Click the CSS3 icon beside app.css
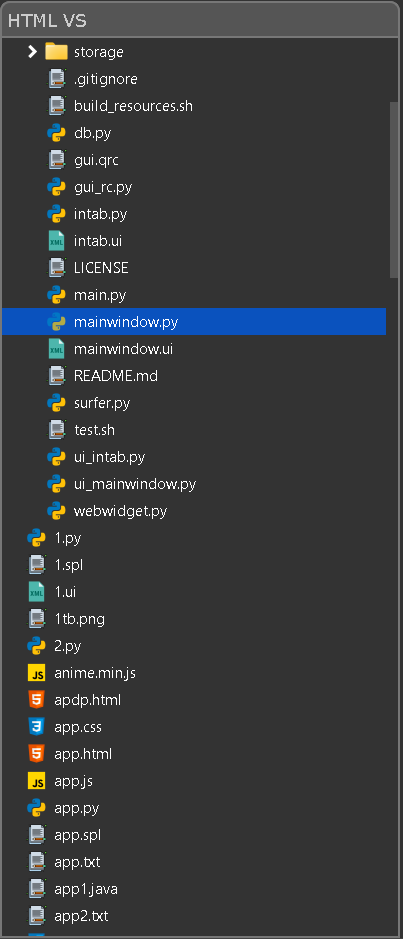Viewport: 403px width, 939px height. (x=37, y=727)
